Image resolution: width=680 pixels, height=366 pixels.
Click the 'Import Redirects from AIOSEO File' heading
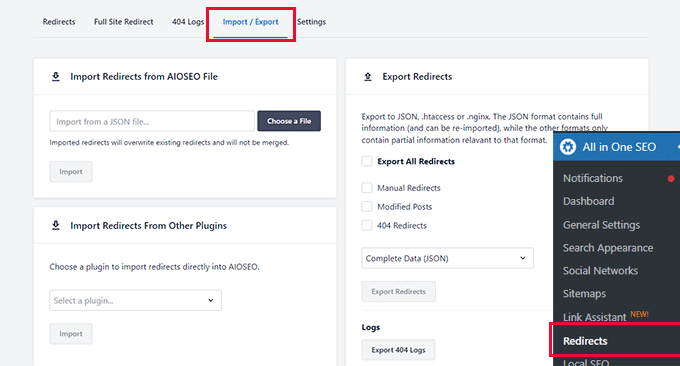pos(144,77)
